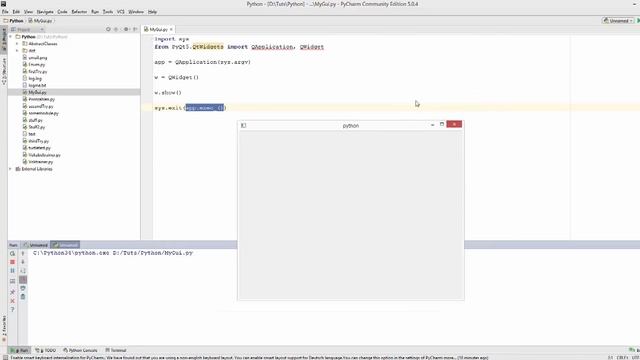Select MyGui.py in project tree
Viewport: 640px width, 360px height.
[x=34, y=92]
